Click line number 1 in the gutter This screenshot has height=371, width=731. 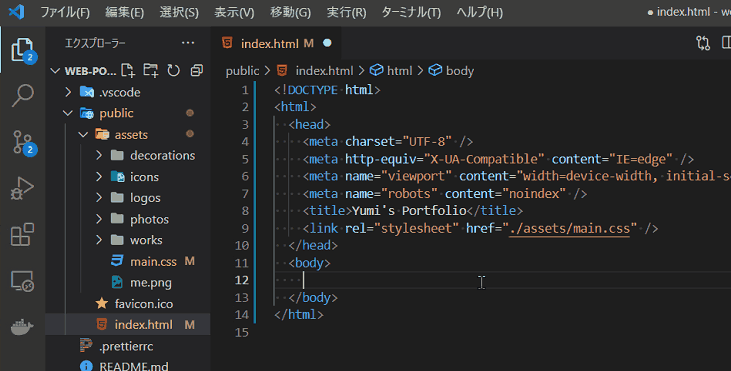click(245, 90)
